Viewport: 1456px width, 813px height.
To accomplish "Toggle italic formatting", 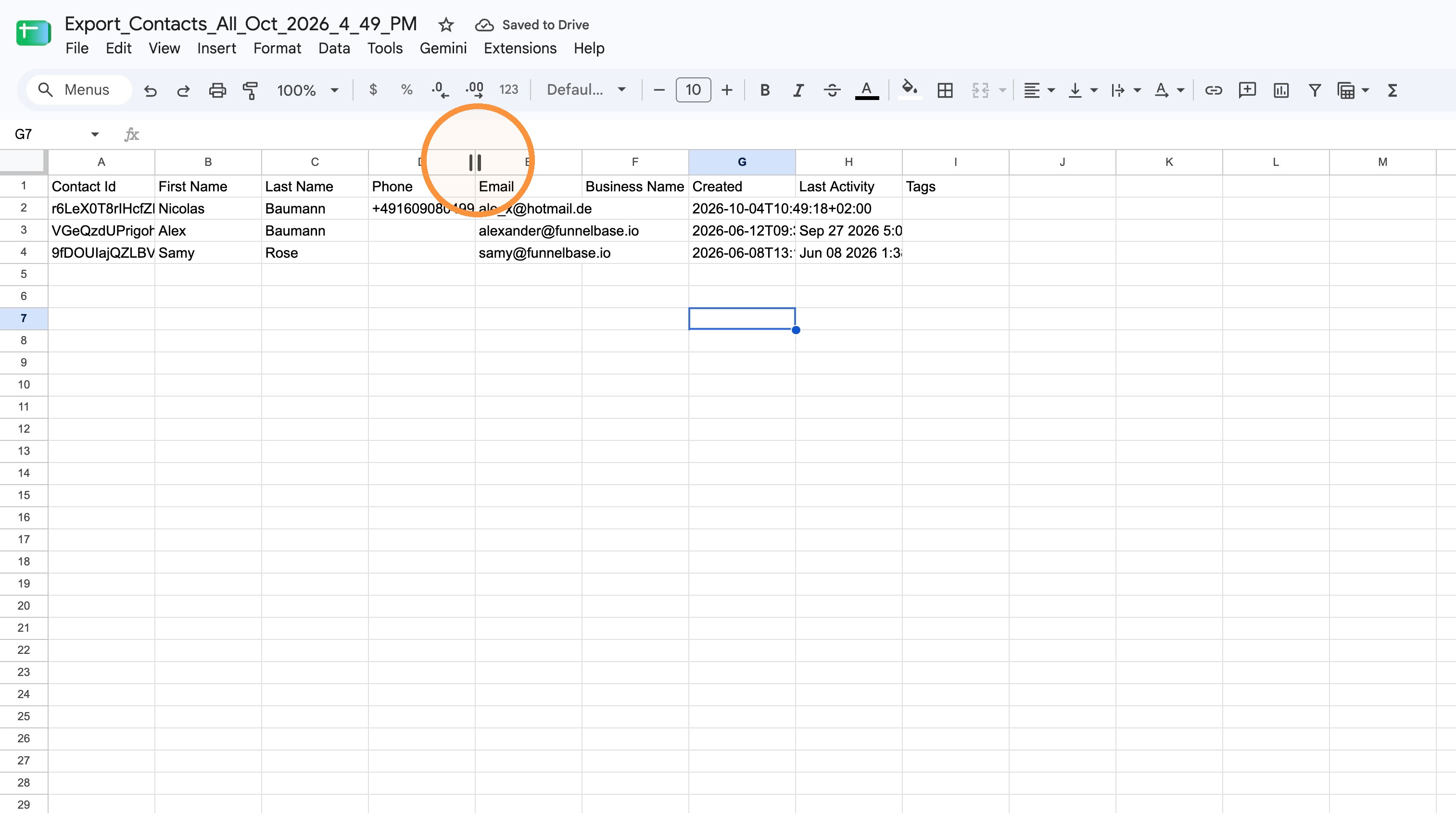I will pos(798,90).
